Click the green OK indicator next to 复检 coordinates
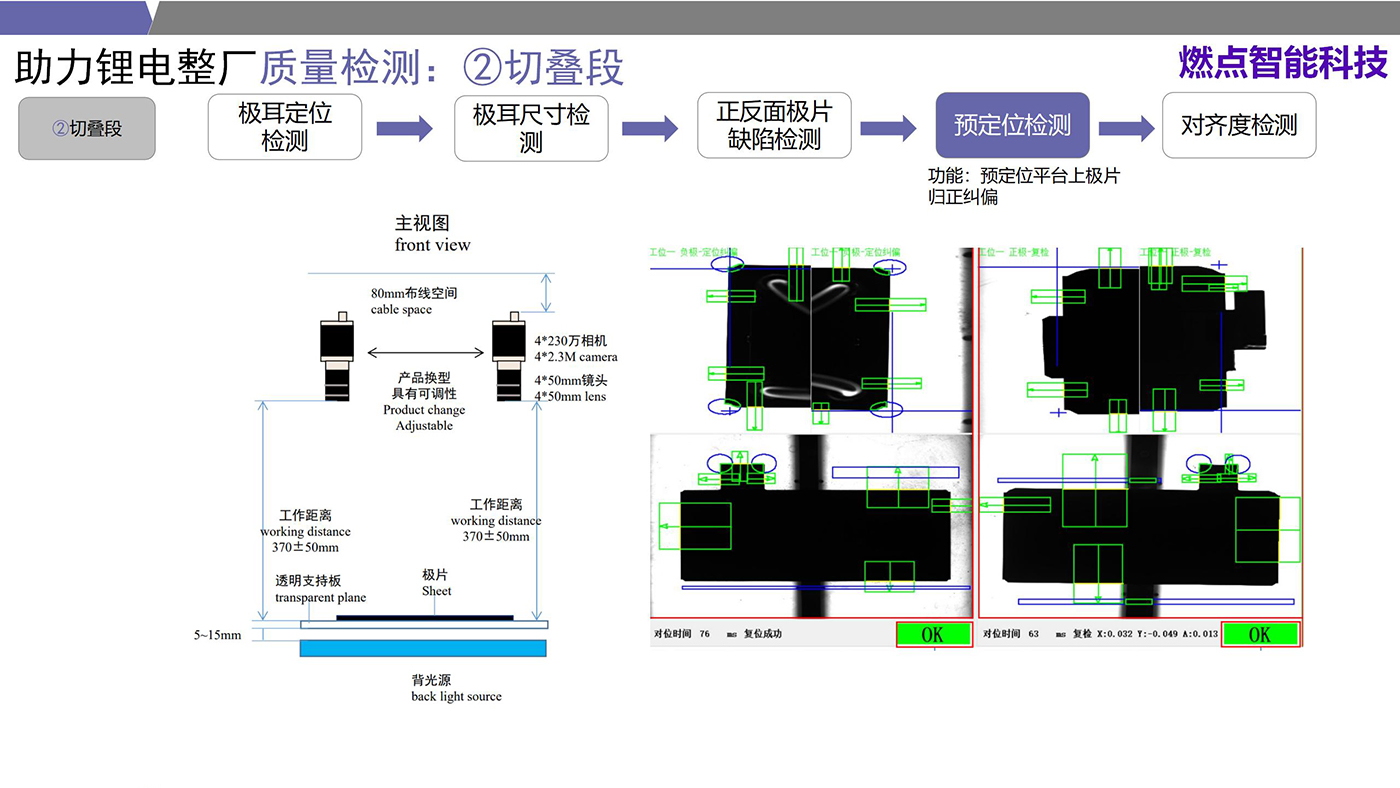 pos(1260,634)
